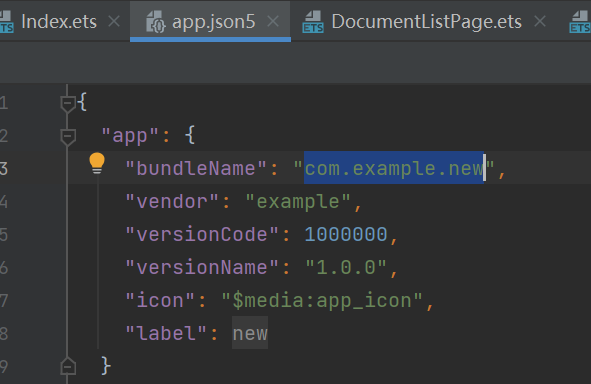Click the "versionCode" key
Screen dimensions: 591x384
coord(202,235)
